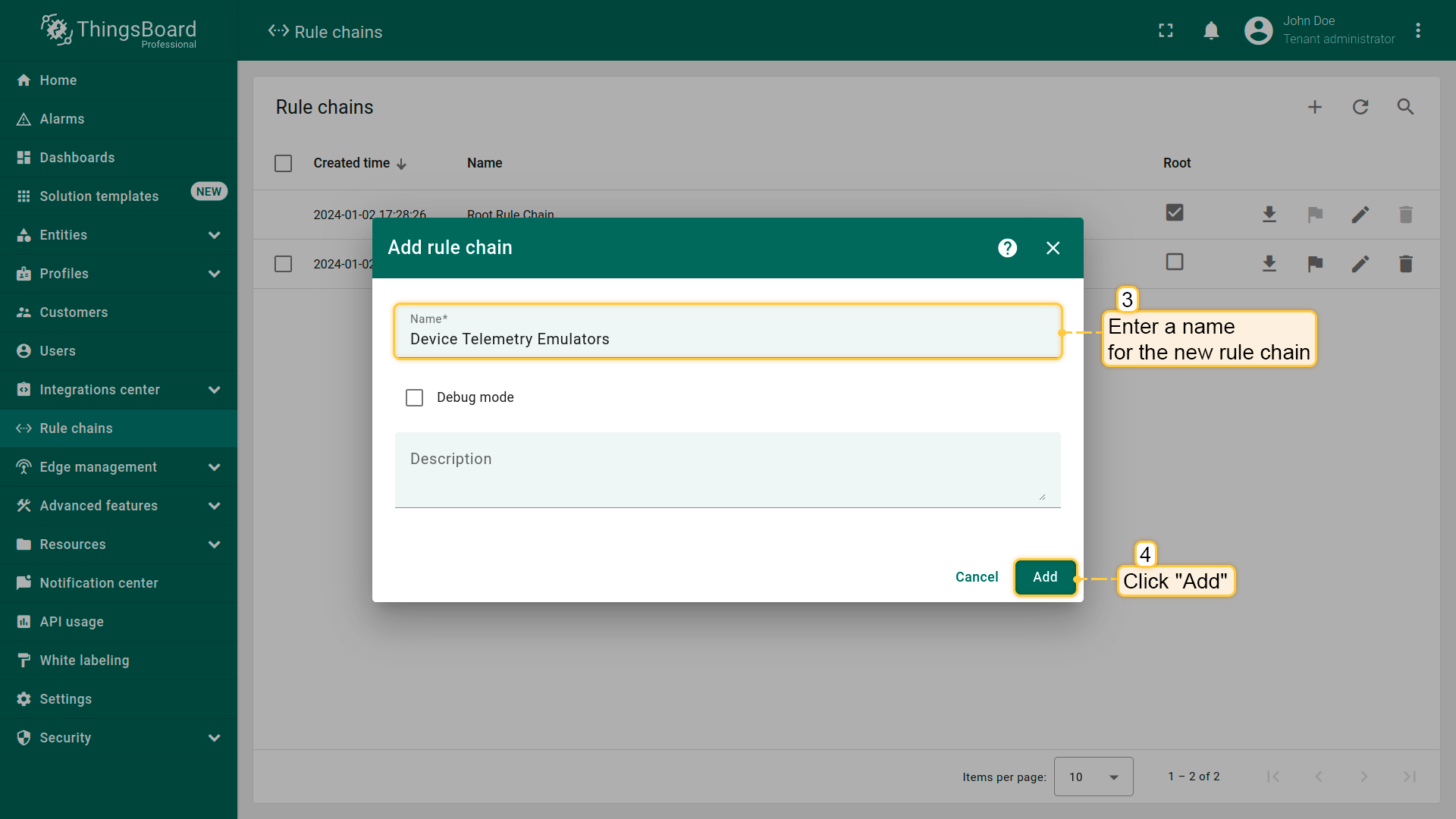This screenshot has width=1456, height=819.
Task: Click the Add button in dialog
Action: pyautogui.click(x=1045, y=577)
